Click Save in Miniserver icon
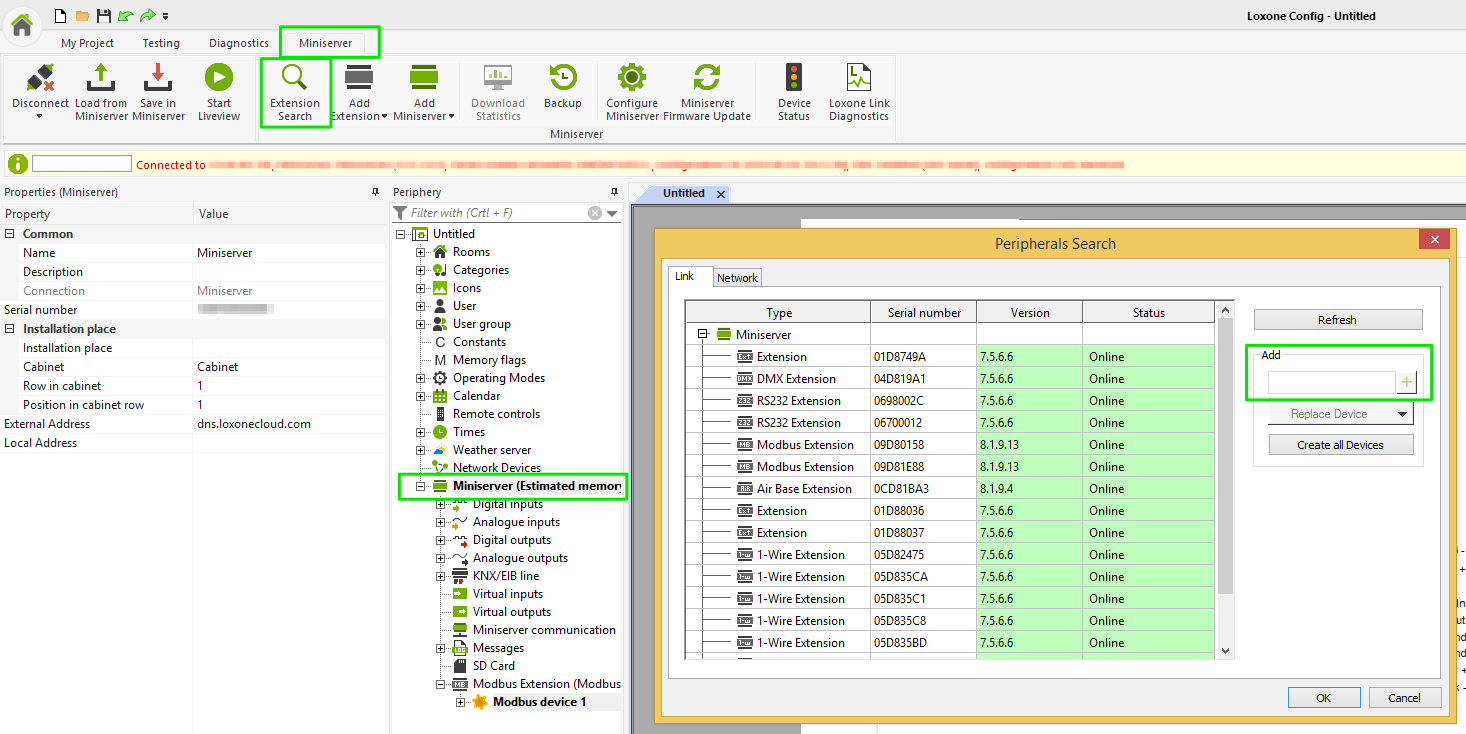 (x=158, y=79)
